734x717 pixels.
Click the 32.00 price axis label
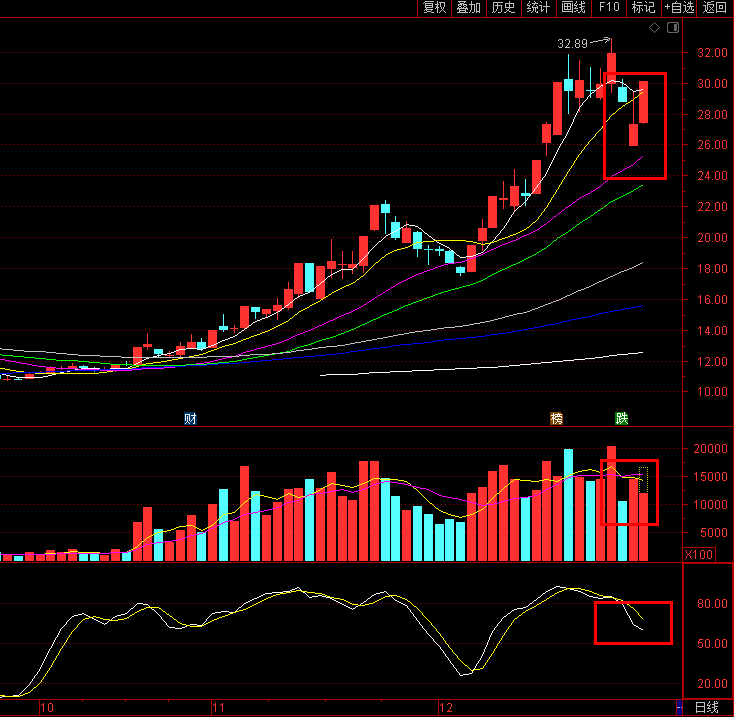click(x=712, y=52)
